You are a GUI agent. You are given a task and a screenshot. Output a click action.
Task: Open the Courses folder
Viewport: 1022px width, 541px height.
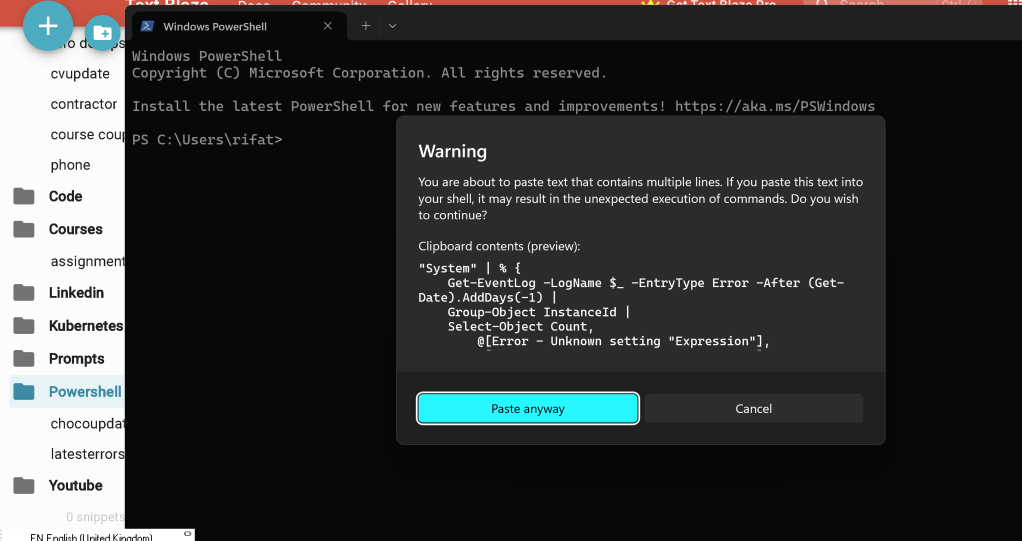tap(76, 229)
